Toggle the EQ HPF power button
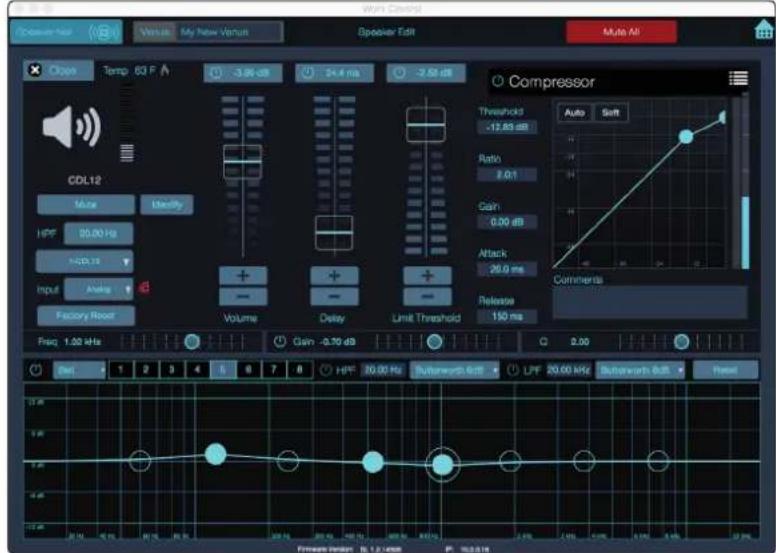Viewport: 776px width, 553px height. click(x=326, y=370)
